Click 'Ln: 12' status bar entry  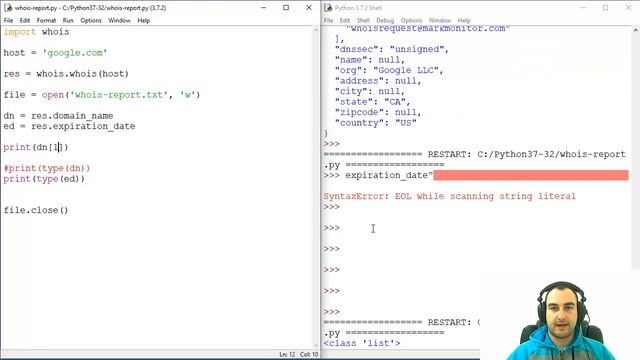click(x=287, y=354)
